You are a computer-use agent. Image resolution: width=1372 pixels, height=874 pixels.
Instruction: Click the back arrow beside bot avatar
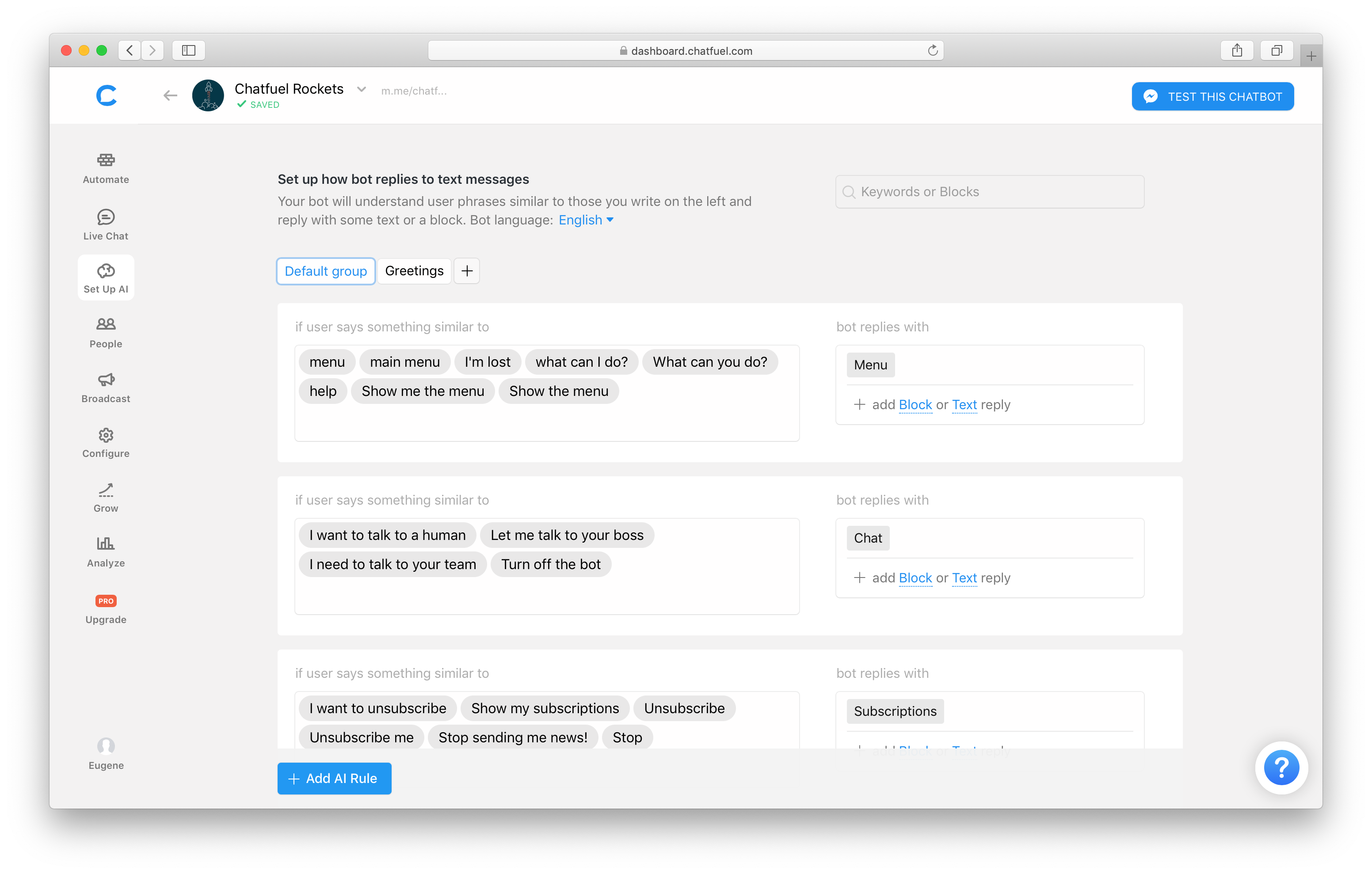click(170, 96)
